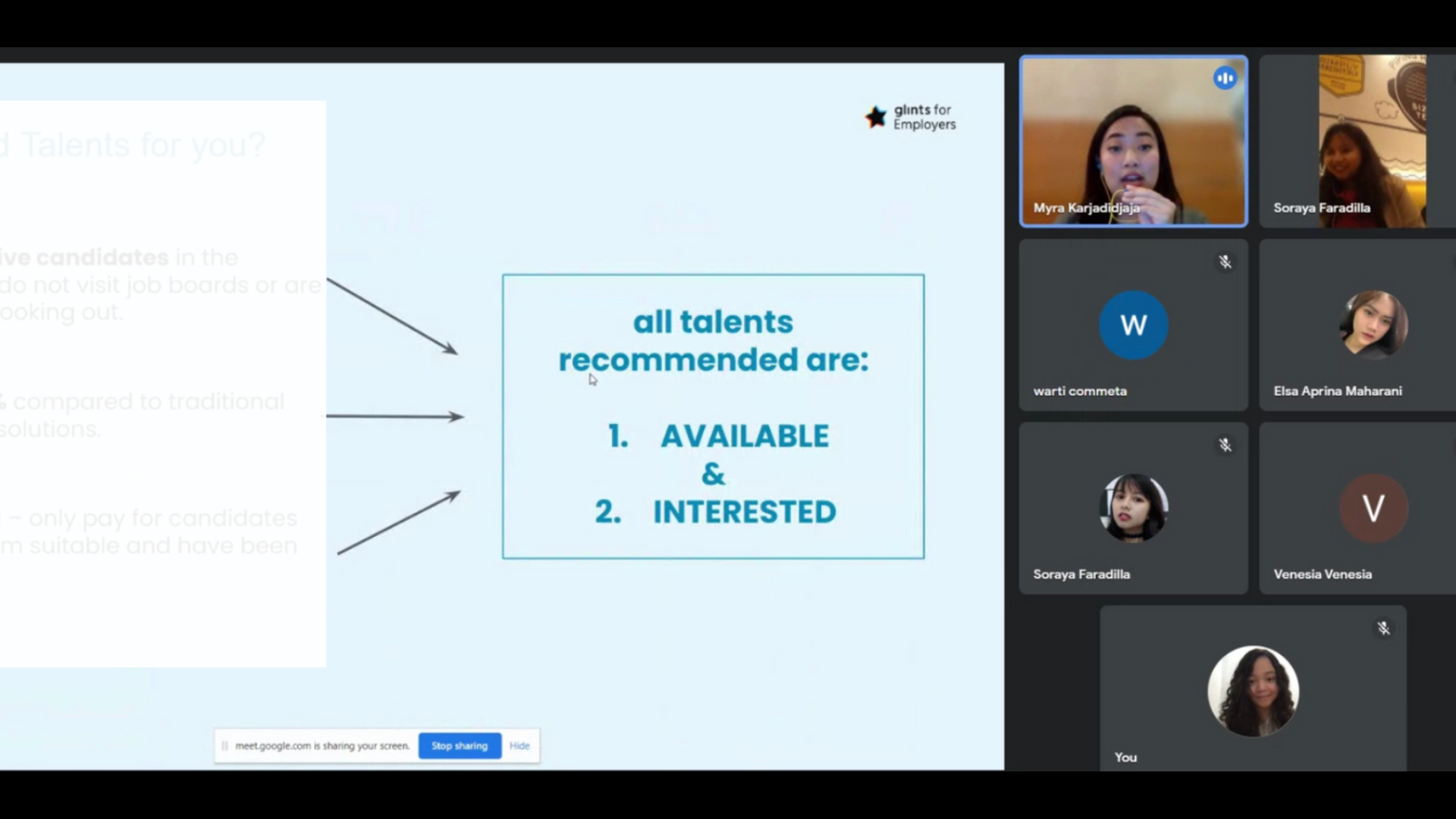Click the AVAILABLE text on slide
This screenshot has height=819, width=1456.
click(744, 436)
